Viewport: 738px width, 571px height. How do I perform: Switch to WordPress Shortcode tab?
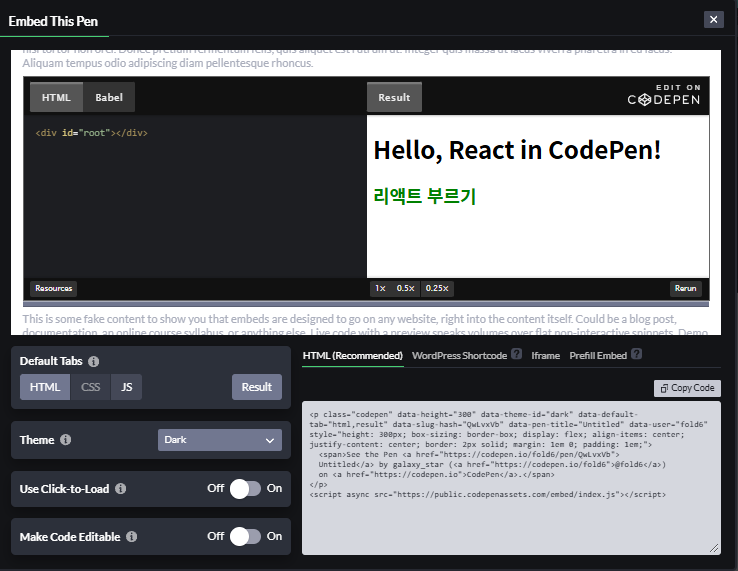pyautogui.click(x=459, y=356)
